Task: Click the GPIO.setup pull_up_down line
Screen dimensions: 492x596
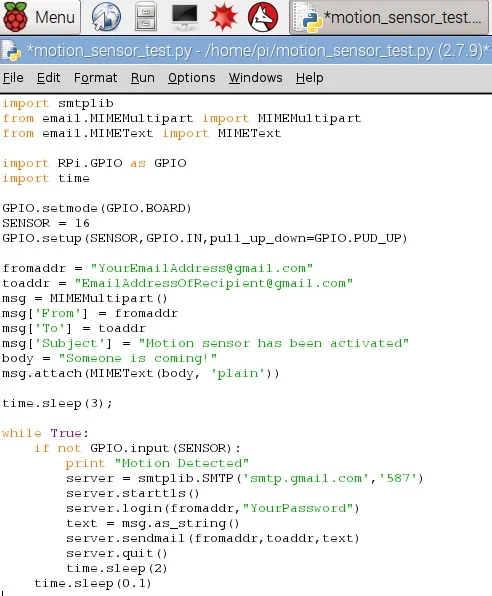Action: click(205, 238)
